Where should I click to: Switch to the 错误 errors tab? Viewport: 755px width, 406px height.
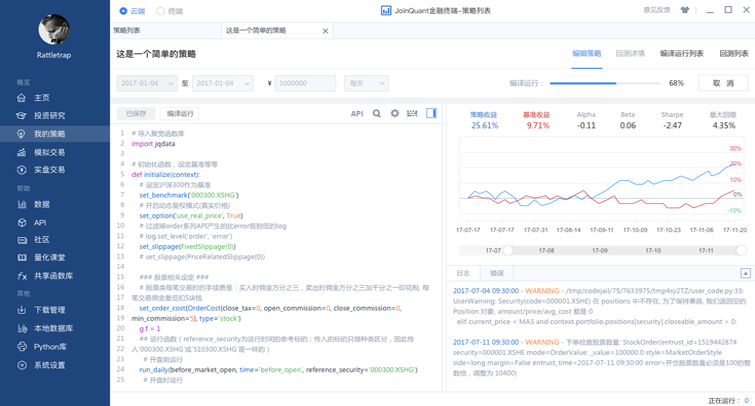[x=497, y=273]
